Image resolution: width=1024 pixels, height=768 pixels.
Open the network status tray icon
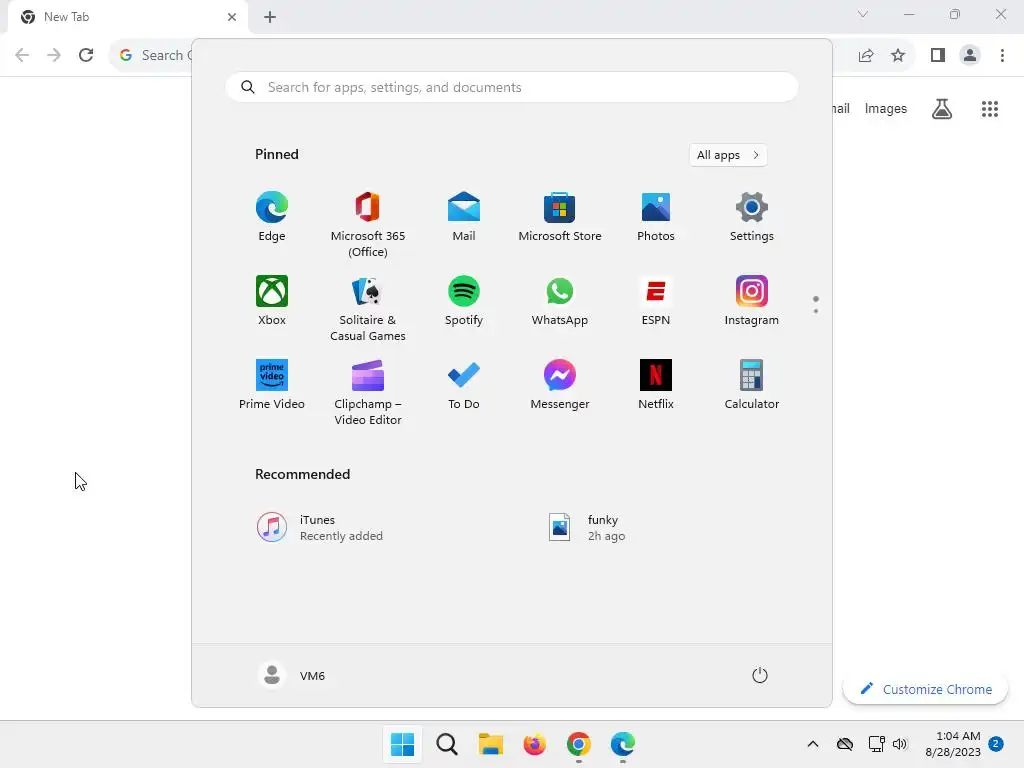pos(876,744)
